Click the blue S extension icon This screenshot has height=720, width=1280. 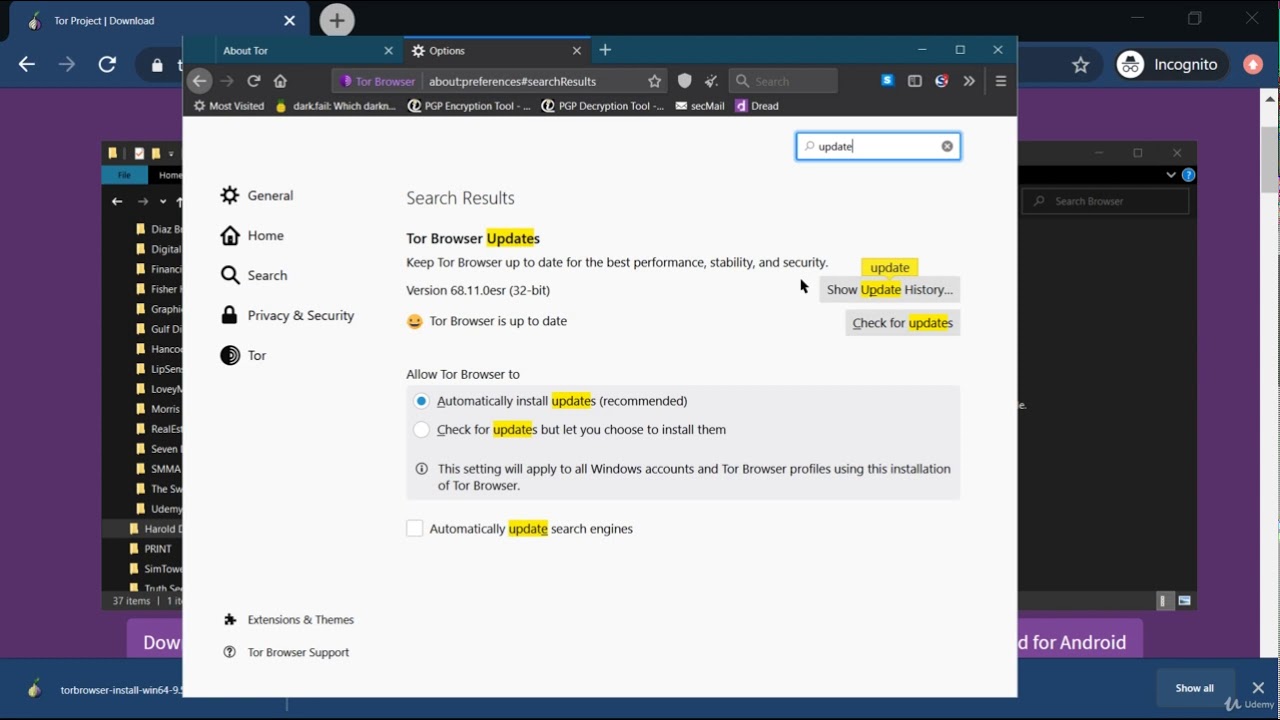(x=887, y=81)
